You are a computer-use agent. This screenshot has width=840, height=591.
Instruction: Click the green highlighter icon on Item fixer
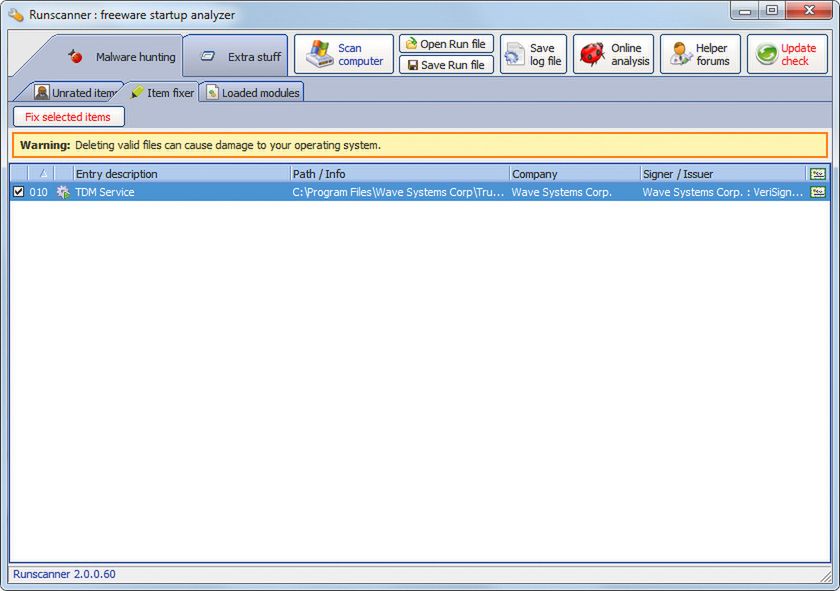[137, 92]
